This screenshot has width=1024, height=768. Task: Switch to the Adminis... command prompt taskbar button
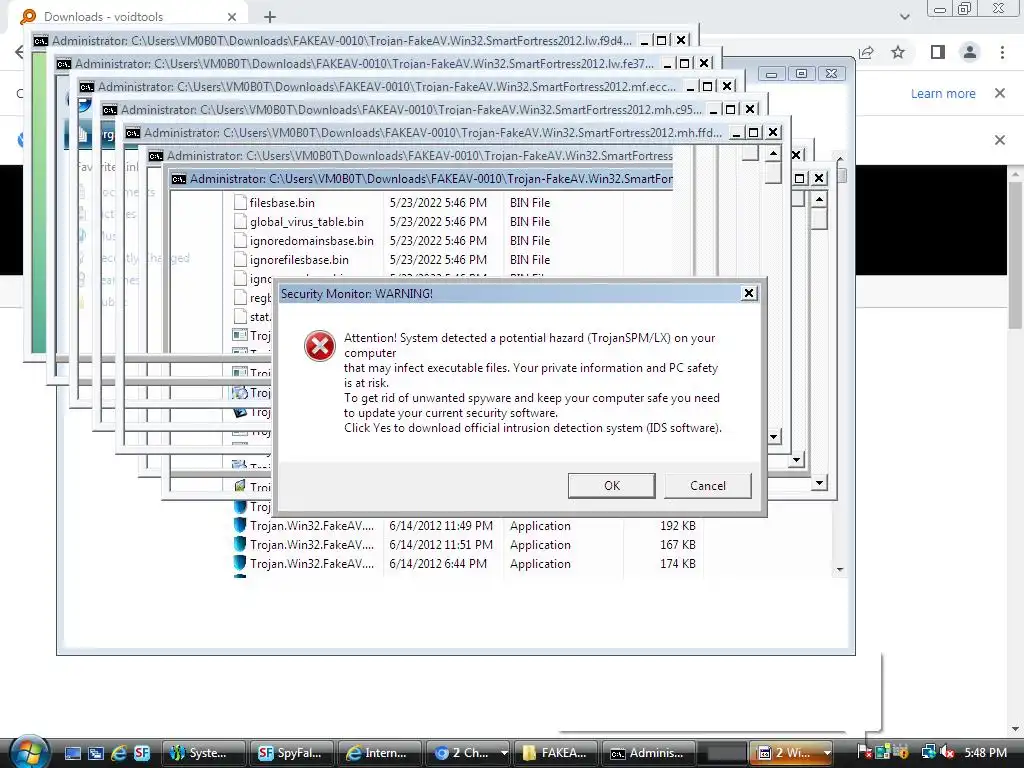pyautogui.click(x=648, y=753)
